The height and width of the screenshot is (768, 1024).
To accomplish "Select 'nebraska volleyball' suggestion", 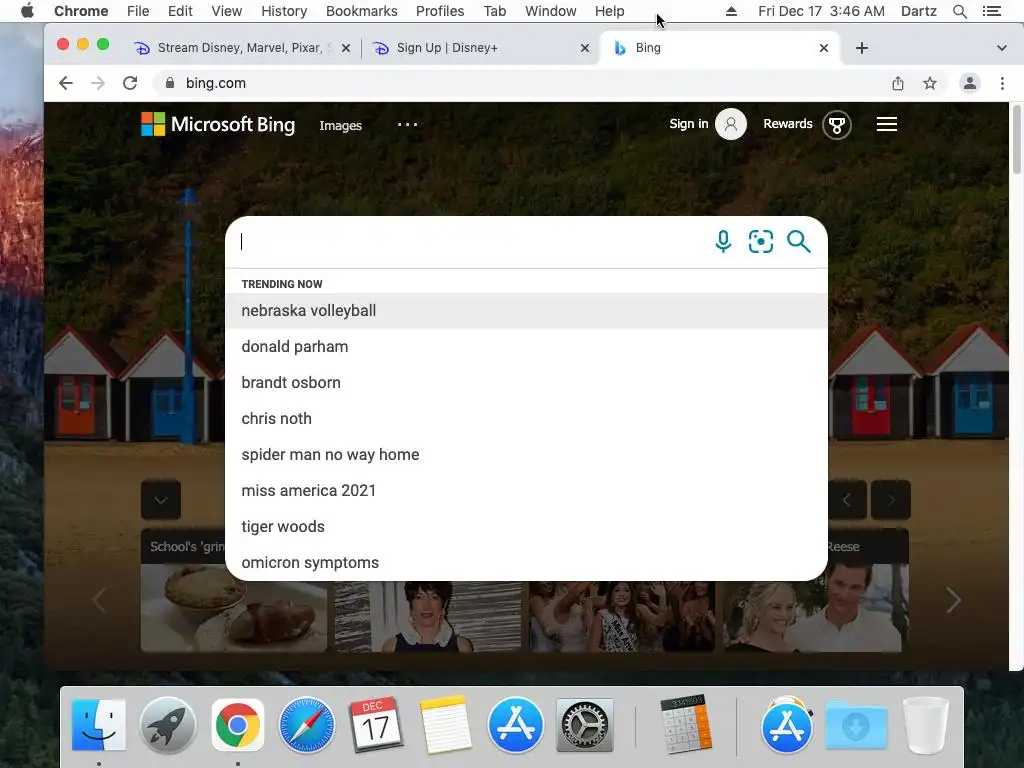I will pyautogui.click(x=526, y=311).
